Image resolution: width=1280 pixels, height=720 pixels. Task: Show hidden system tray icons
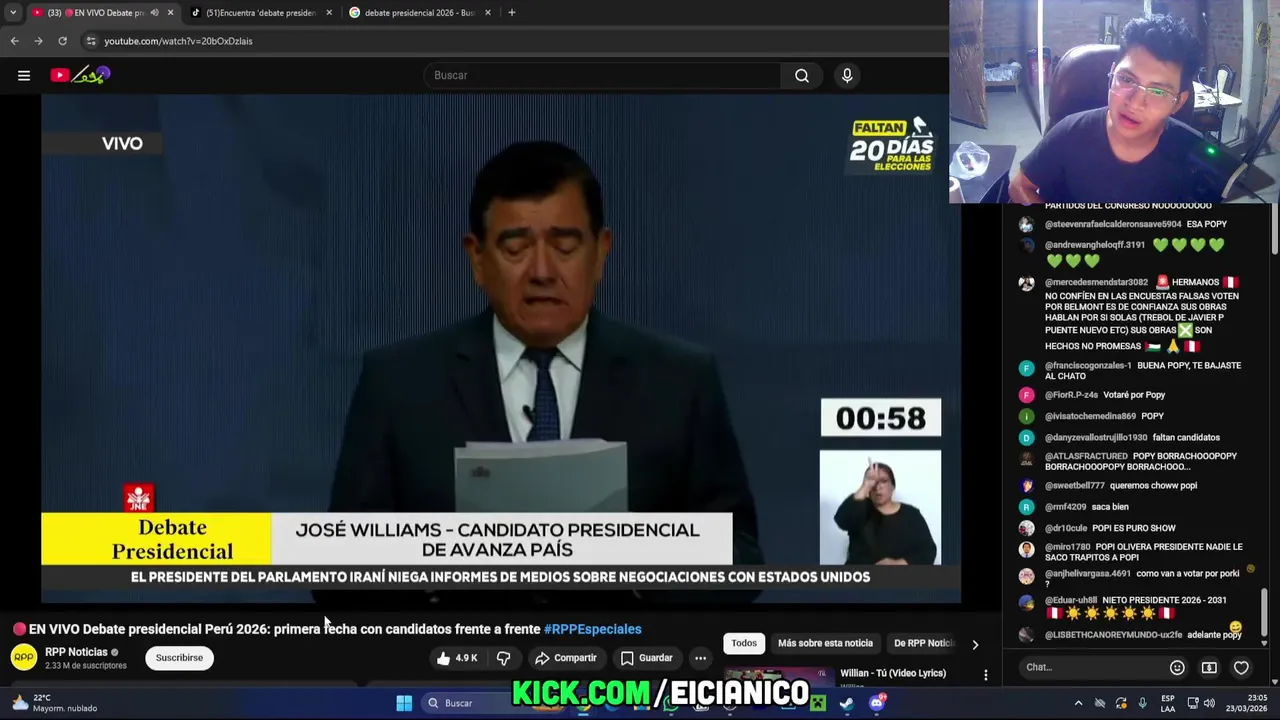(1078, 703)
